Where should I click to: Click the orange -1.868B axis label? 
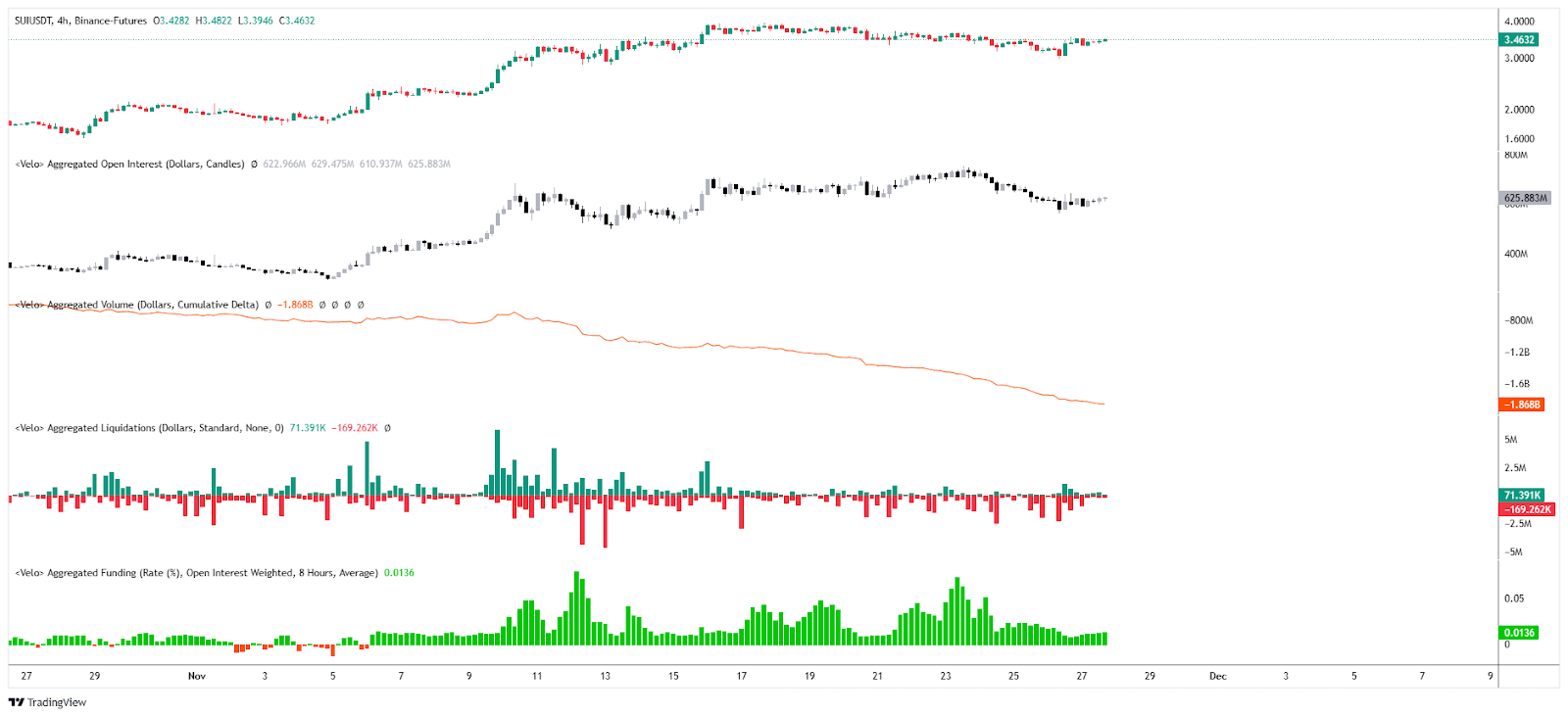1522,405
